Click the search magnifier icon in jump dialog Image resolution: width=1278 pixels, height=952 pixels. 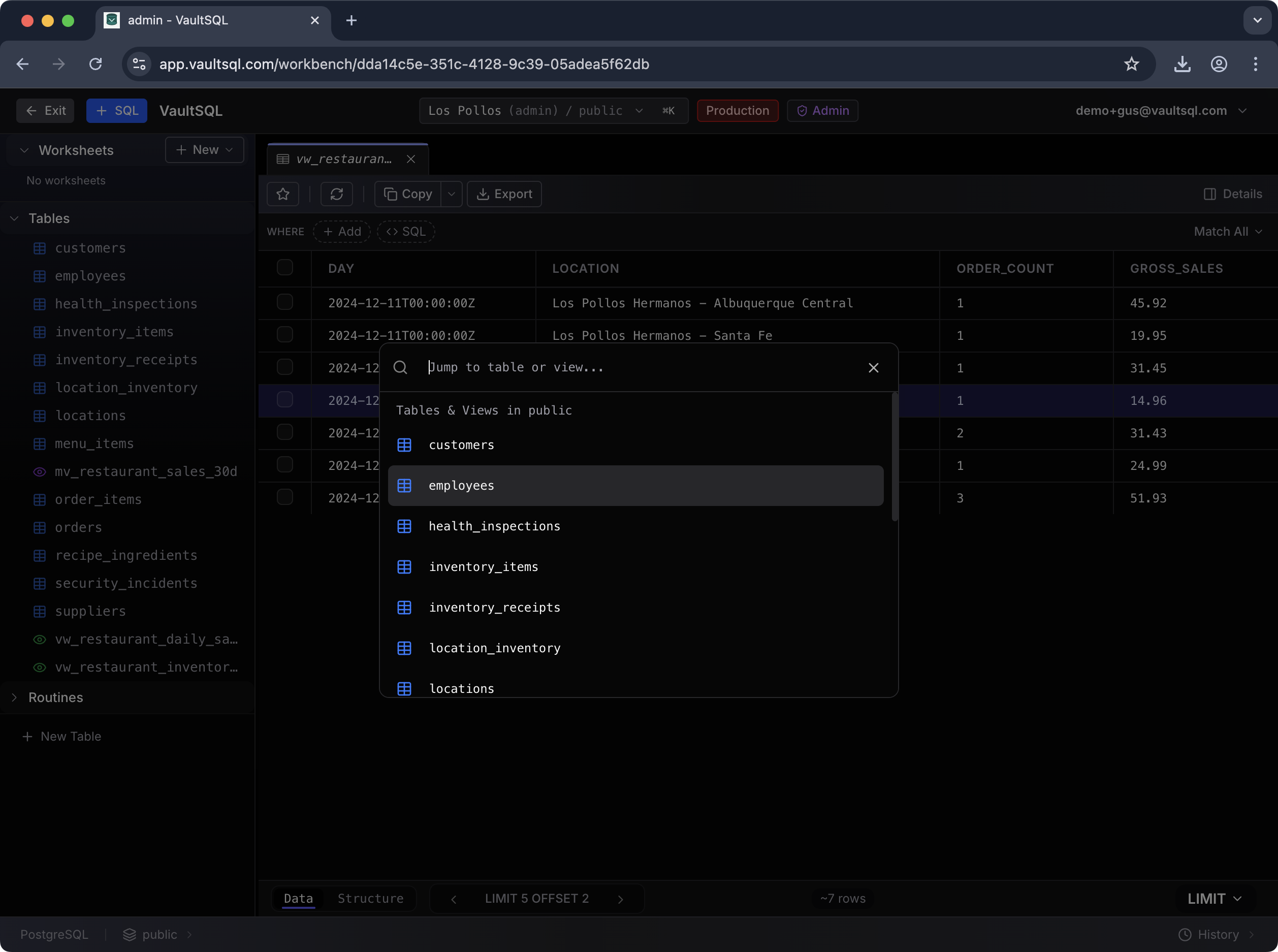tap(400, 368)
